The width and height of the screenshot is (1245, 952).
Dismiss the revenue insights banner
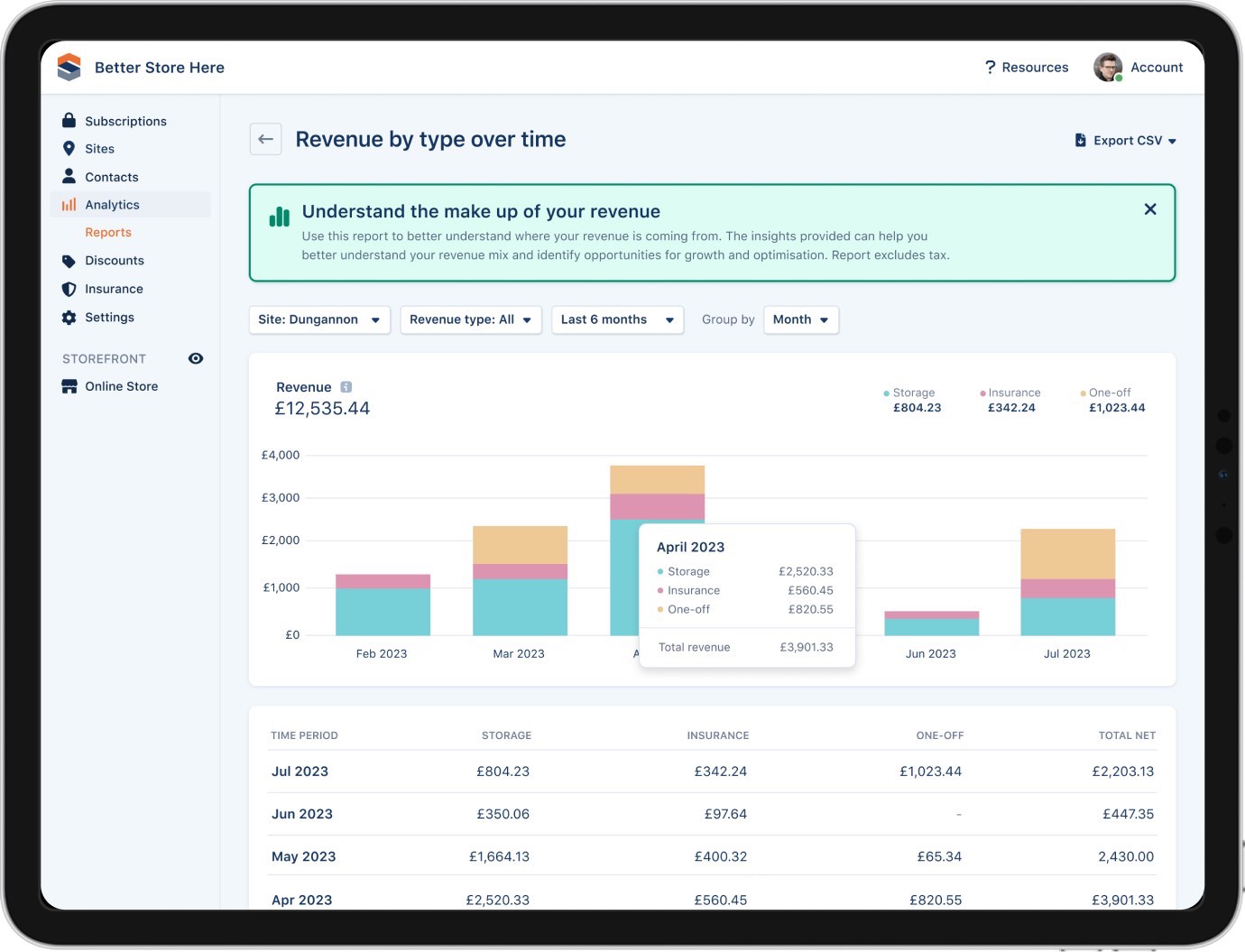tap(1150, 208)
